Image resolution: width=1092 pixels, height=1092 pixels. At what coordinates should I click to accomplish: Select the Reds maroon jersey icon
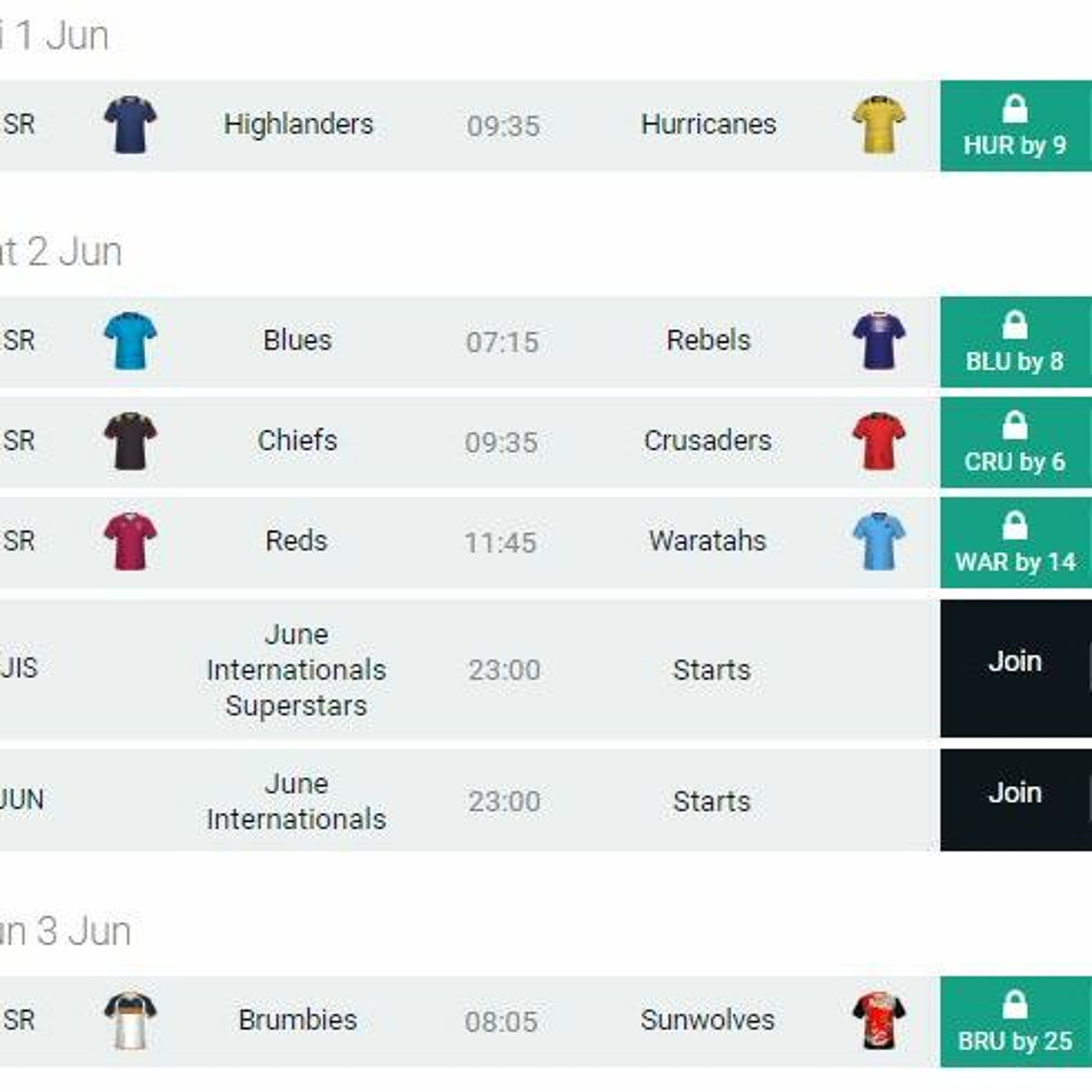(x=131, y=541)
